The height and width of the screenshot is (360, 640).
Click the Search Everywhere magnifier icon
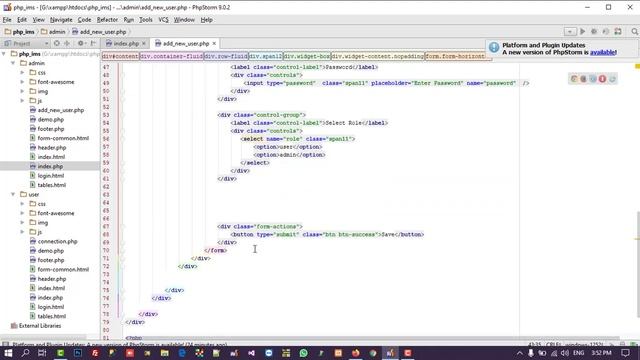tap(634, 31)
